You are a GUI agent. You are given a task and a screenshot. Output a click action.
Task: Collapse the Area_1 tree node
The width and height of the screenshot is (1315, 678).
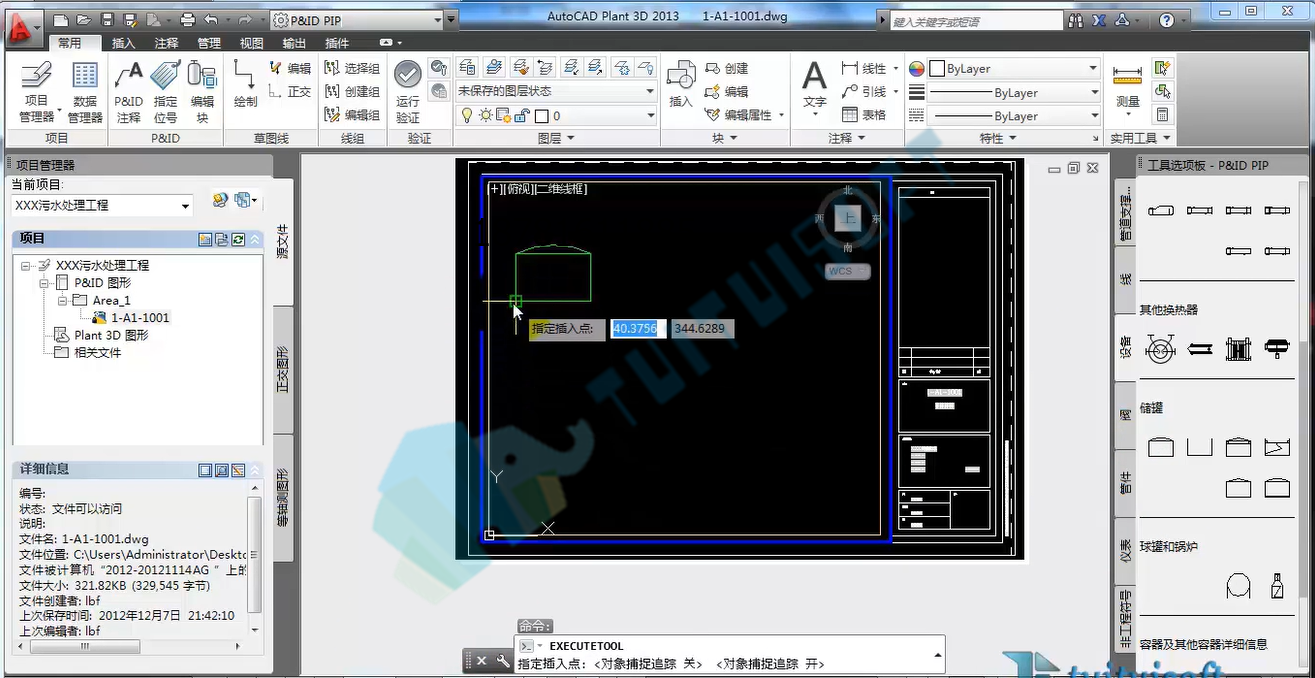(62, 300)
